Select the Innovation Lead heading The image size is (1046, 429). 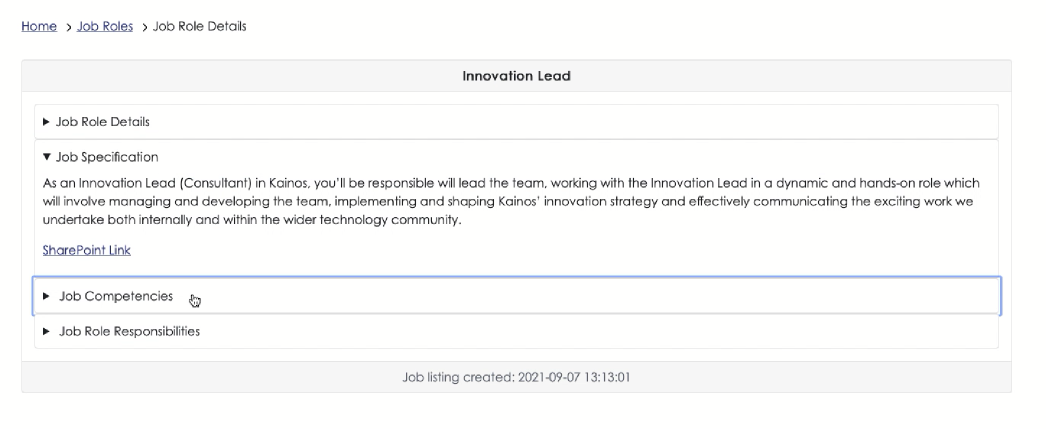(516, 76)
